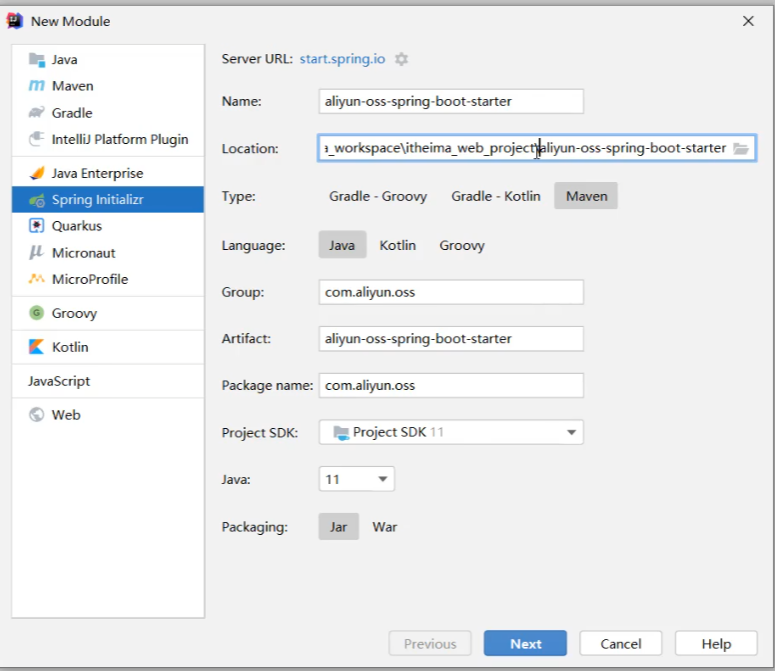This screenshot has height=671, width=775.
Task: Browse location with the folder icon
Action: (740, 148)
